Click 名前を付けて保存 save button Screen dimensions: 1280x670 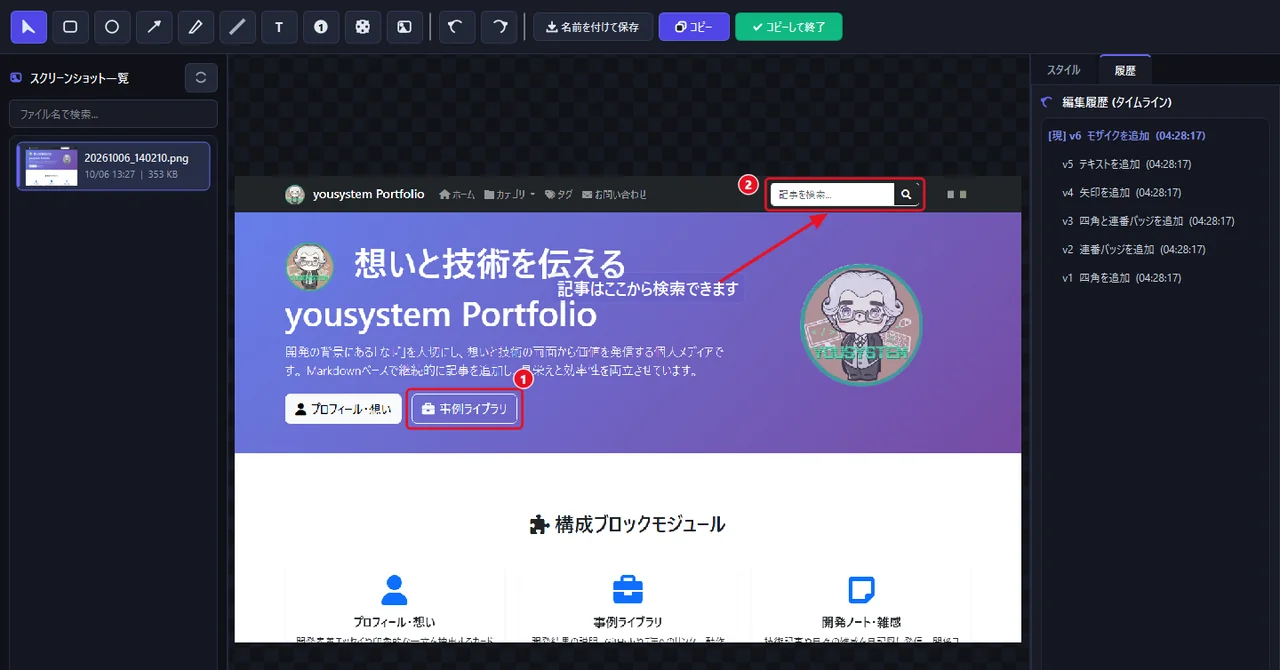tap(593, 27)
